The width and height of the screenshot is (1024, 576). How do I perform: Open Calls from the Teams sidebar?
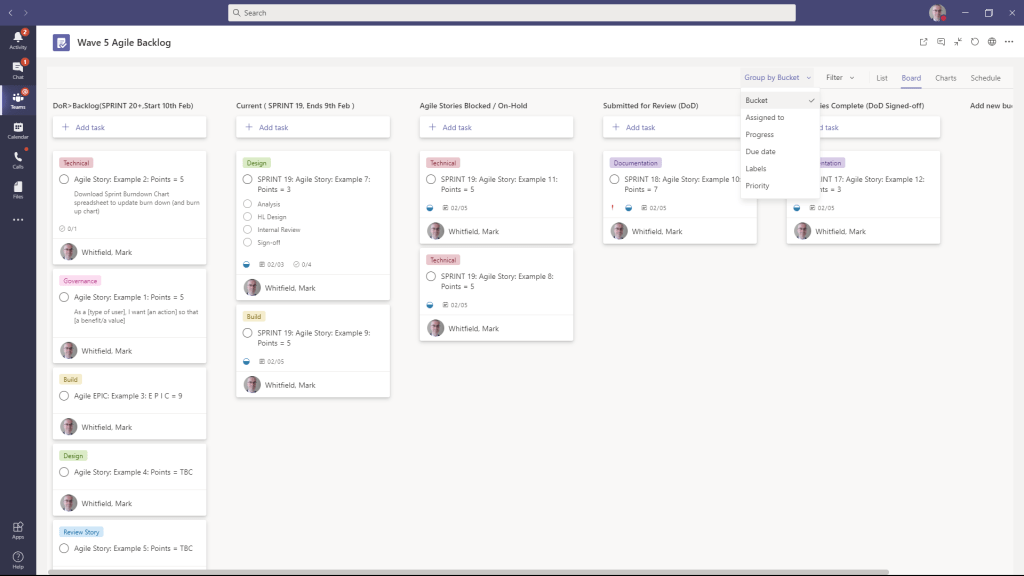[x=18, y=158]
